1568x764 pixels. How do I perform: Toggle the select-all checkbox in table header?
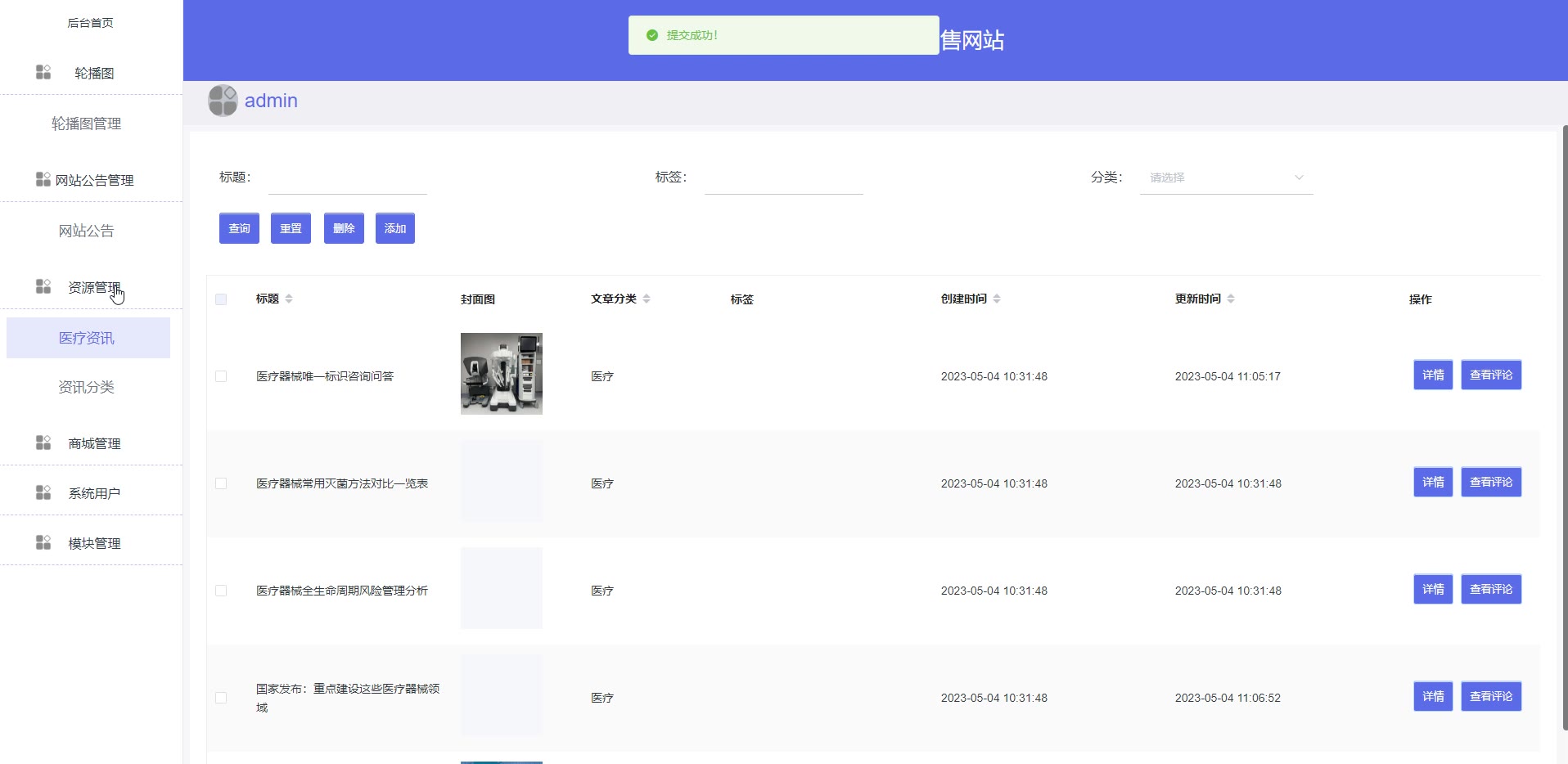tap(221, 299)
